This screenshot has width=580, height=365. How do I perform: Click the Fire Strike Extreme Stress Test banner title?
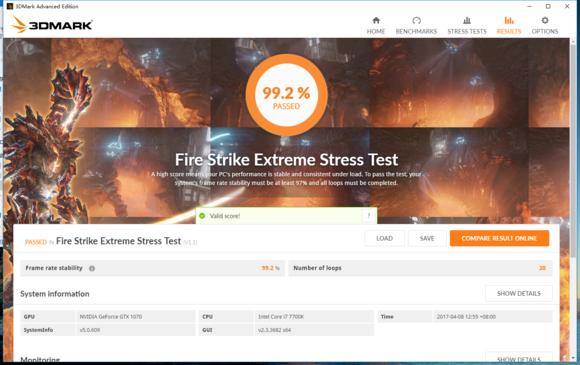click(286, 160)
